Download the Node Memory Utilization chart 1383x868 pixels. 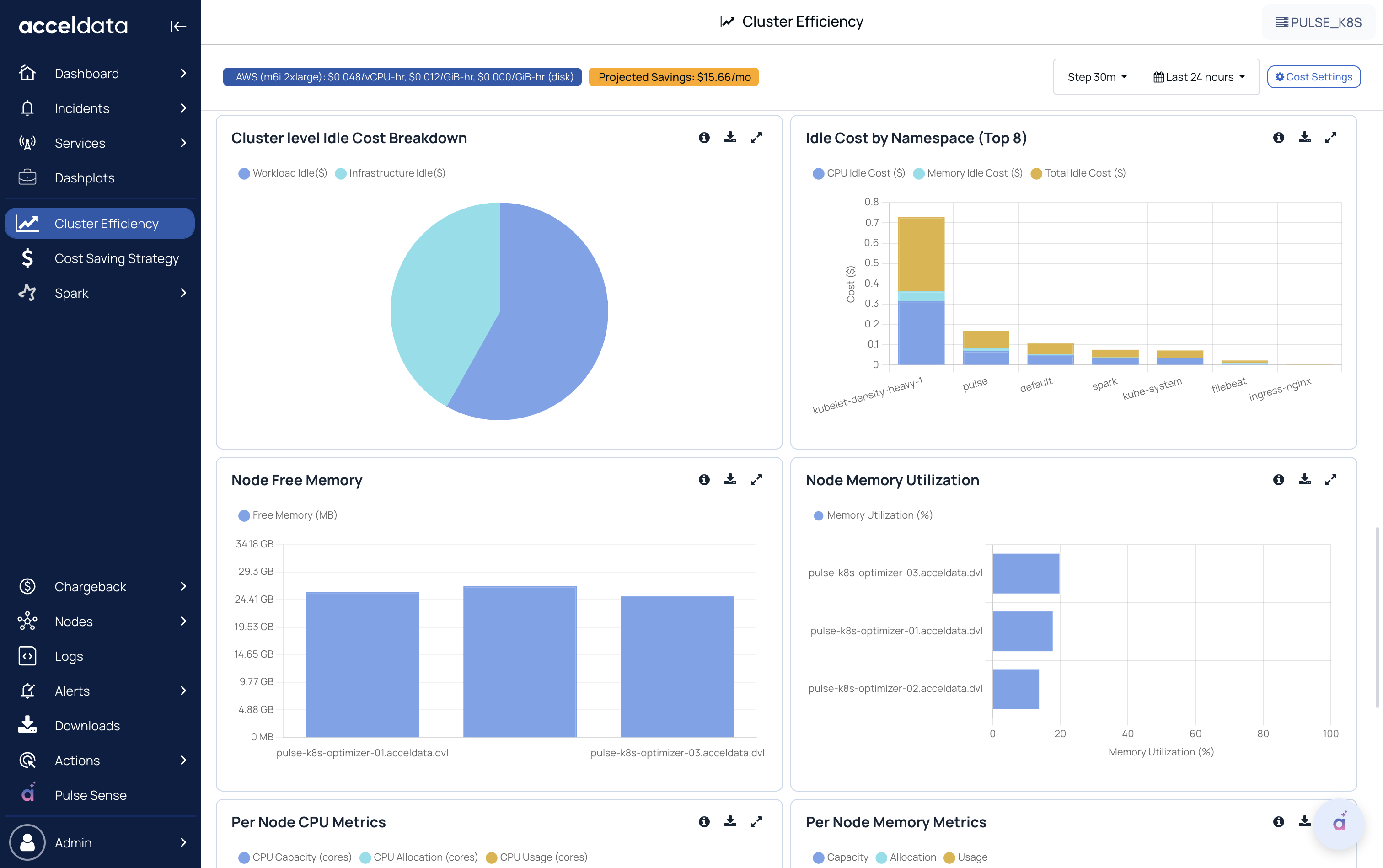click(x=1305, y=479)
